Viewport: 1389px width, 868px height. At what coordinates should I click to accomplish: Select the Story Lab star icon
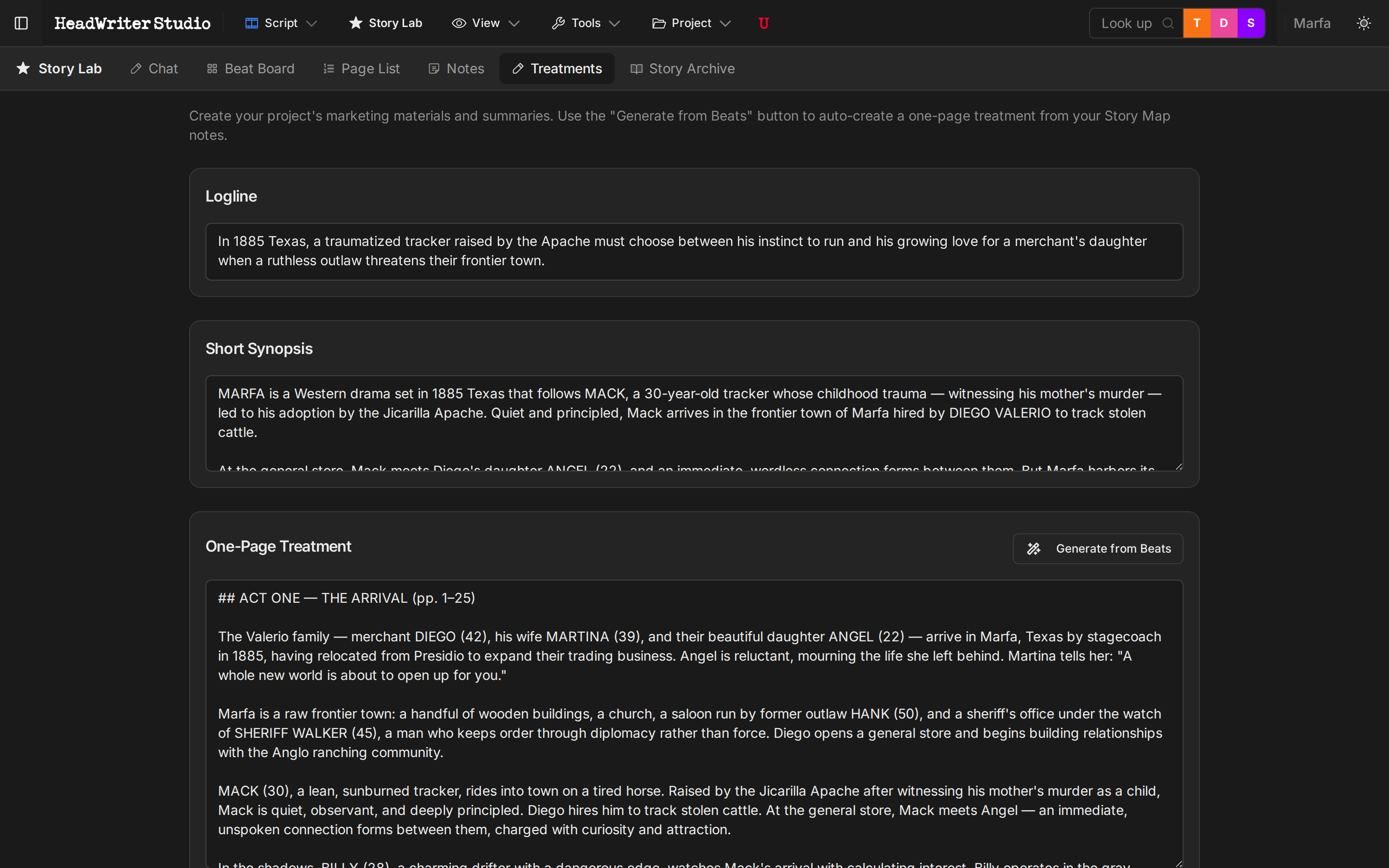click(x=355, y=23)
